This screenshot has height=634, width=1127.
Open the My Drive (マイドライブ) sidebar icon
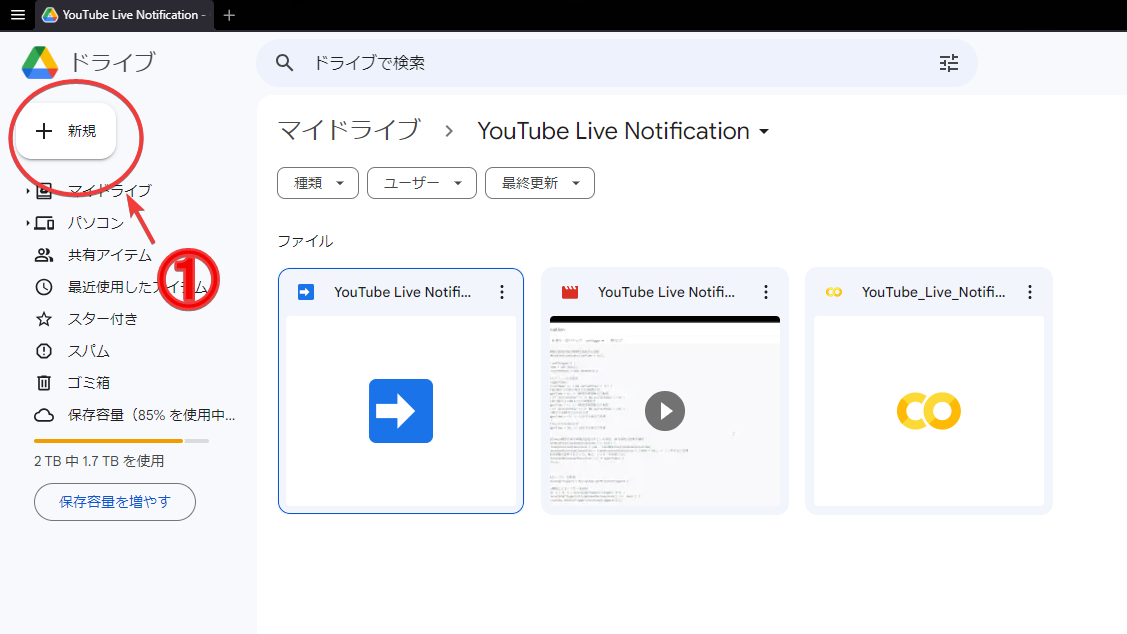point(44,190)
